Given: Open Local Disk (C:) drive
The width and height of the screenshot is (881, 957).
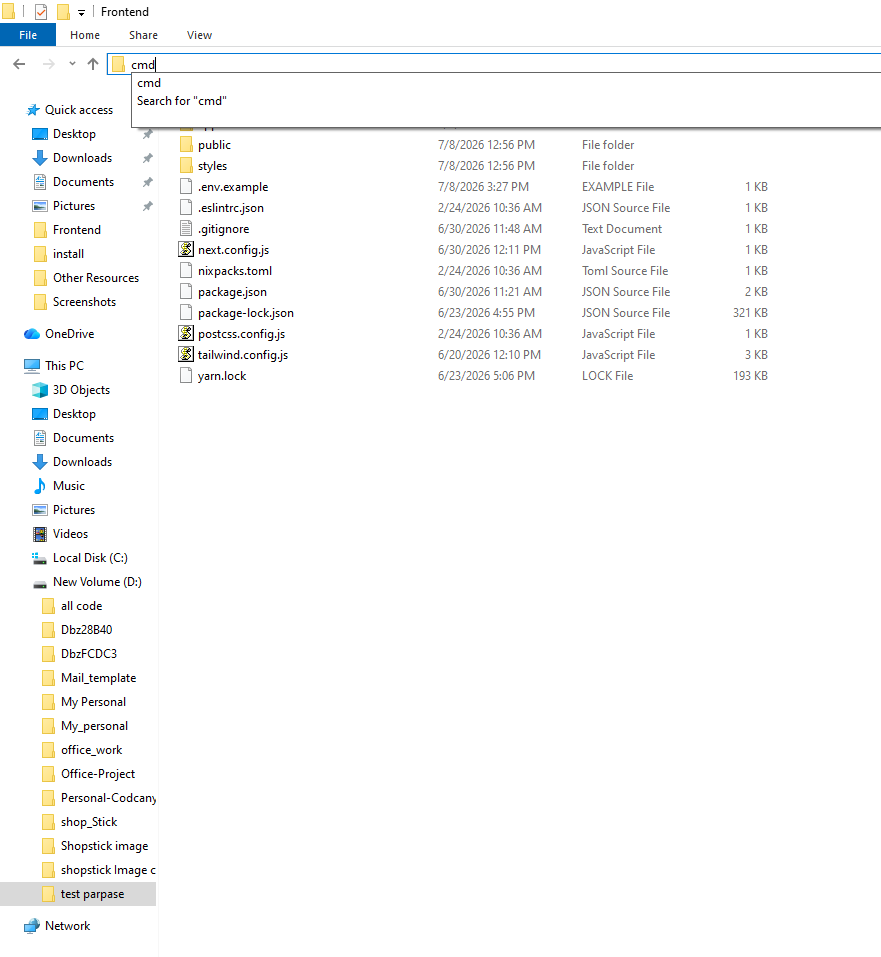Looking at the screenshot, I should 90,558.
